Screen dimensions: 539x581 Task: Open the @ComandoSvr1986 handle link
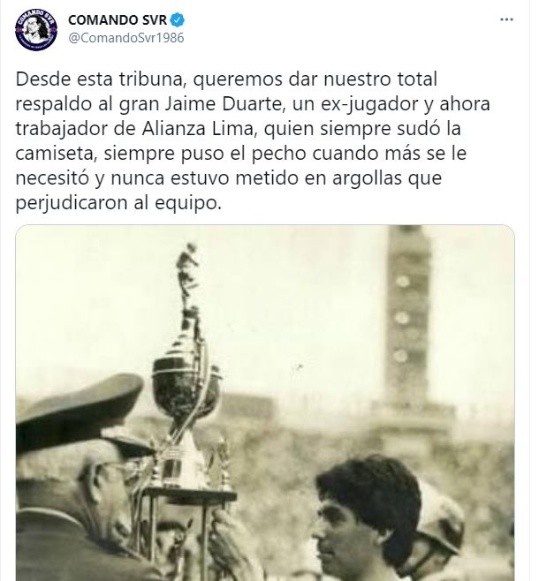(x=126, y=38)
